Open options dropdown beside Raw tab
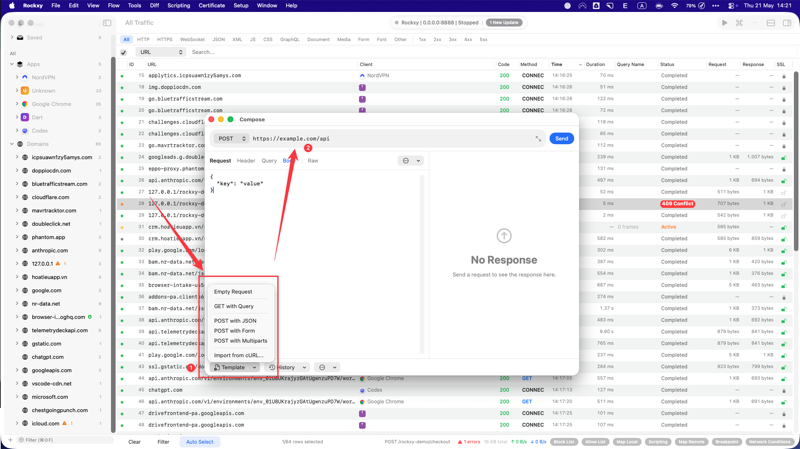This screenshot has height=449, width=800. [x=411, y=161]
